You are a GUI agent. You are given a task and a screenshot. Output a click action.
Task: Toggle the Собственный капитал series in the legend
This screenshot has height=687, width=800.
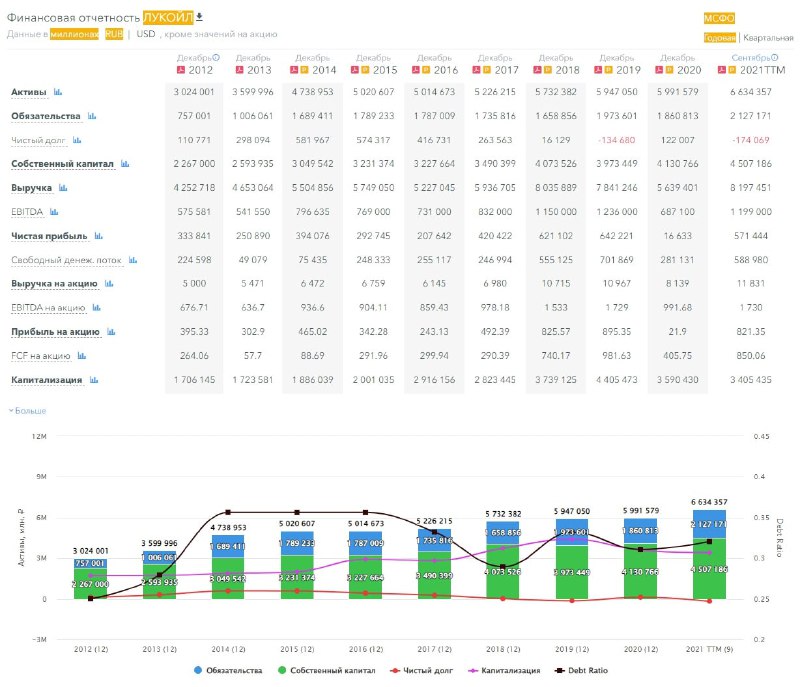[x=326, y=670]
